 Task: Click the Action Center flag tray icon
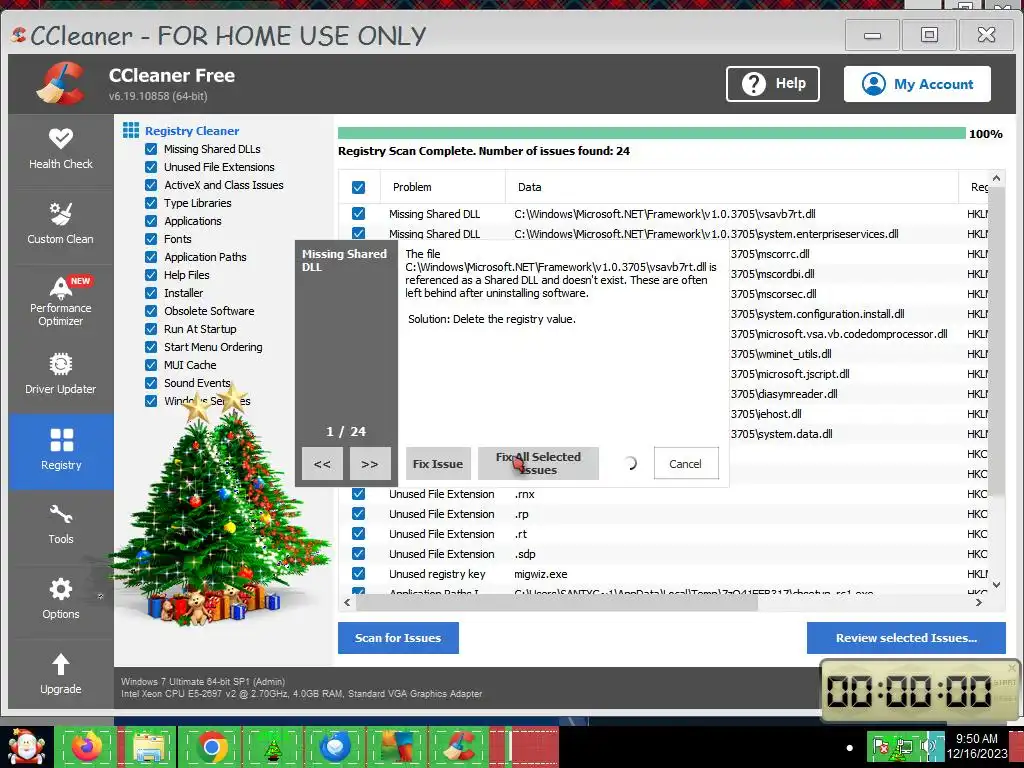coord(882,746)
